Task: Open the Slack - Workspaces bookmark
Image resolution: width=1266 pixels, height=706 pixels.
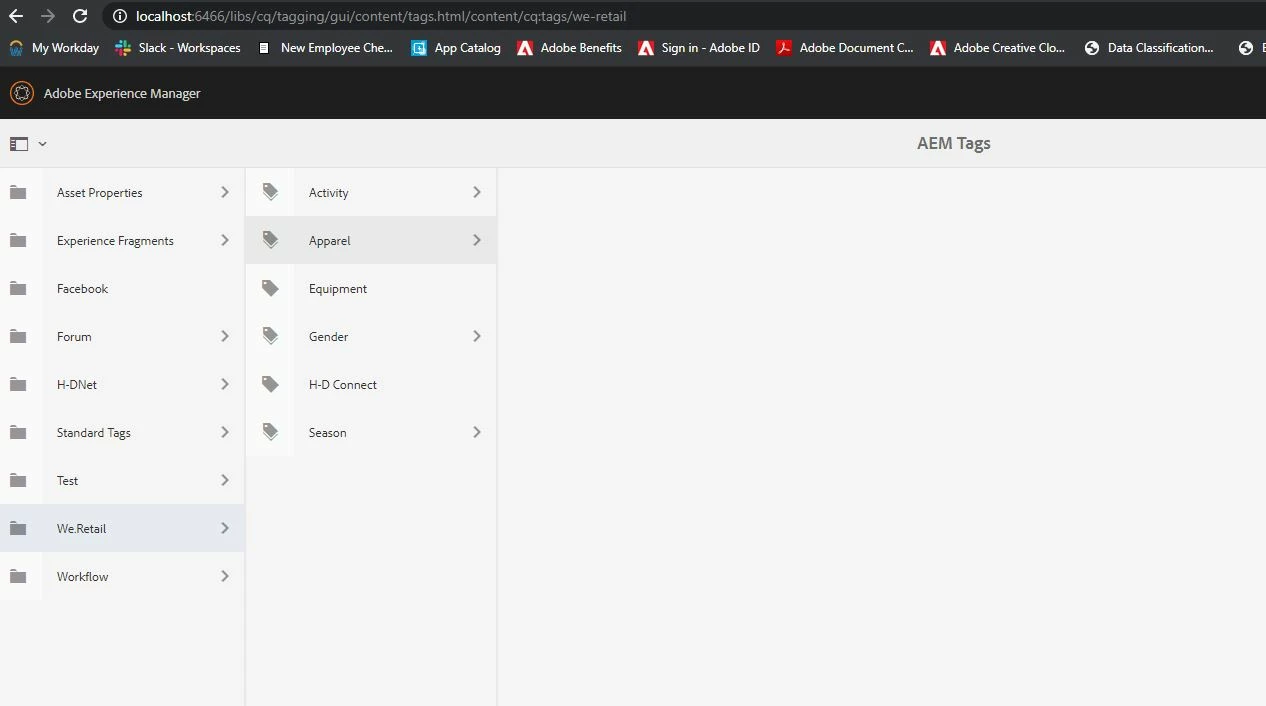Action: pyautogui.click(x=178, y=48)
